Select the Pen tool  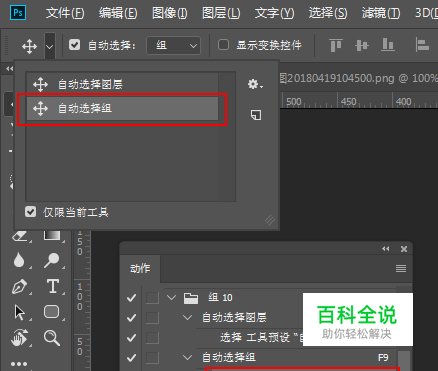tap(19, 286)
